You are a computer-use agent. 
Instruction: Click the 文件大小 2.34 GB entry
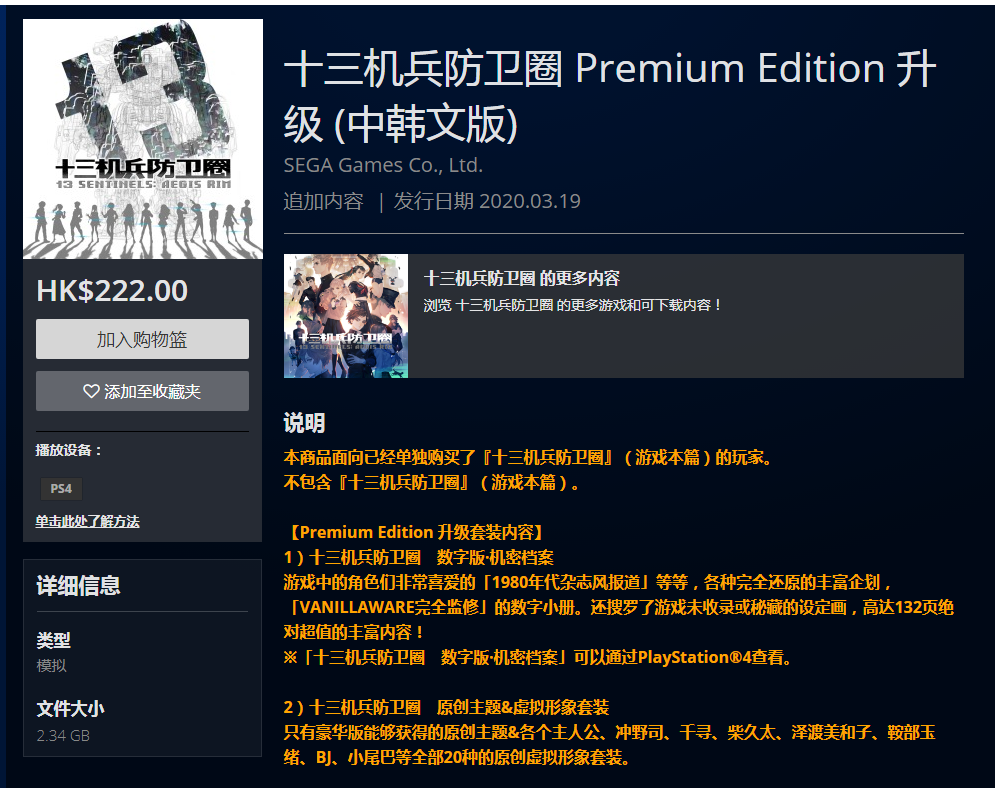click(x=70, y=721)
